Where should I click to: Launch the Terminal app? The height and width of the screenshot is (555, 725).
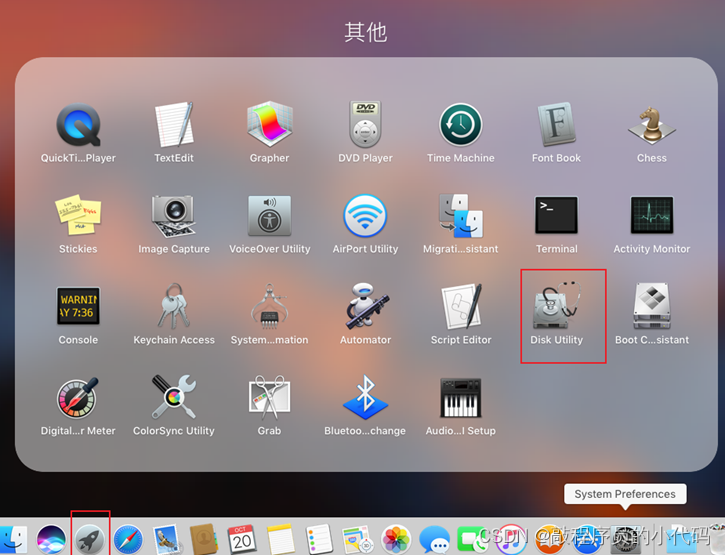pyautogui.click(x=556, y=215)
